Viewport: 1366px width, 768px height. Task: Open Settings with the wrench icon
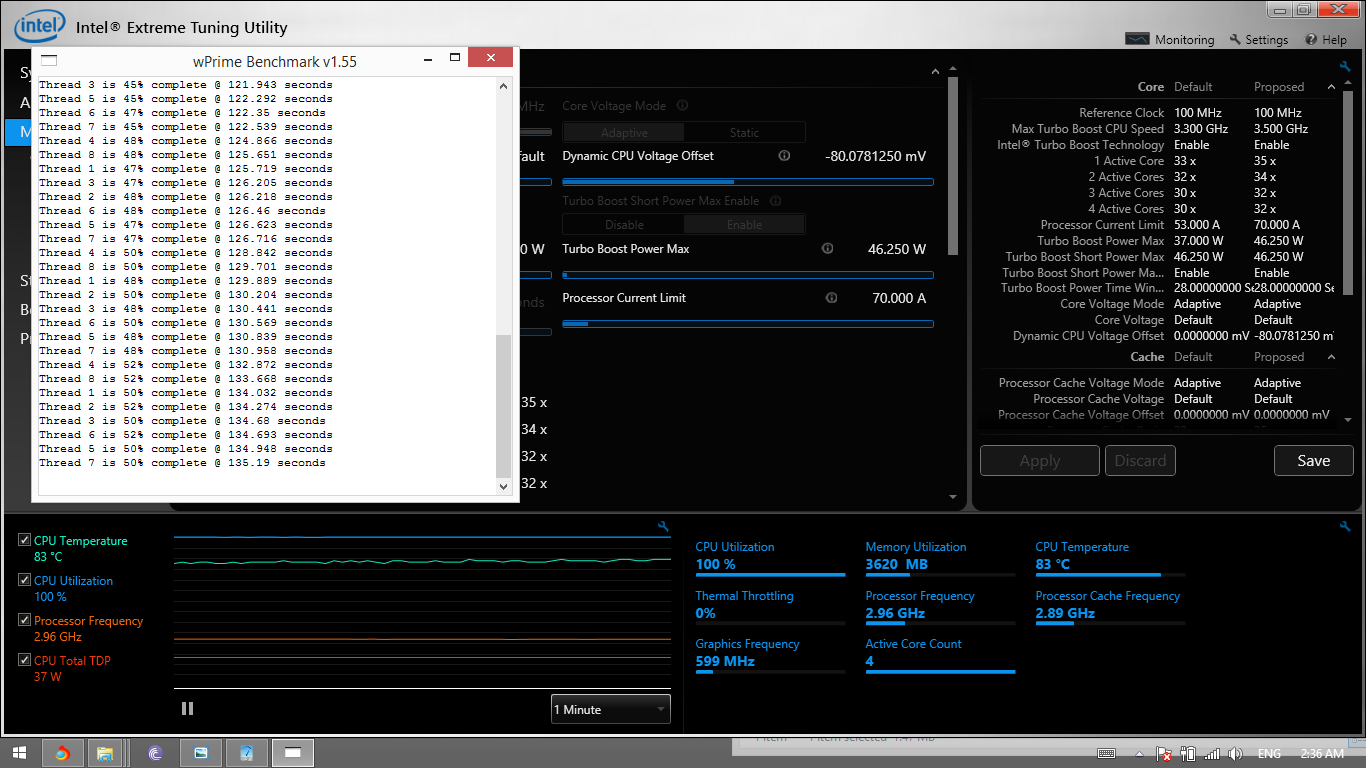tap(1258, 40)
